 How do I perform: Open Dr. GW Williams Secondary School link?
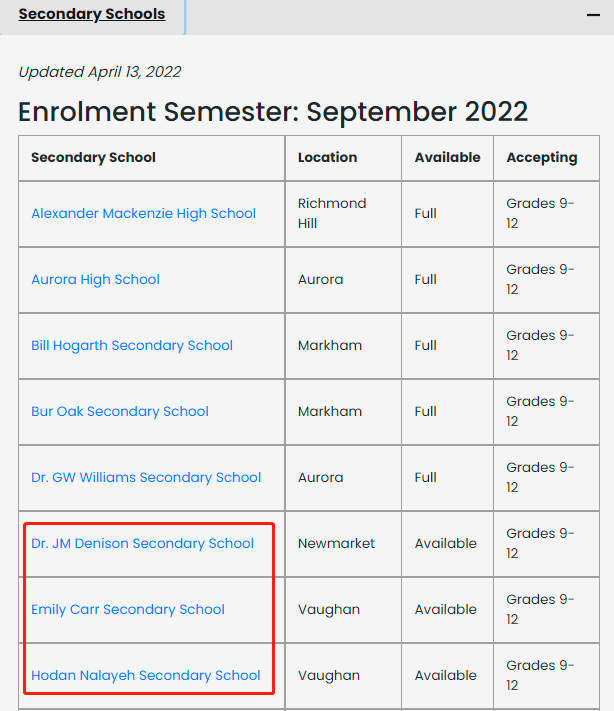(146, 477)
